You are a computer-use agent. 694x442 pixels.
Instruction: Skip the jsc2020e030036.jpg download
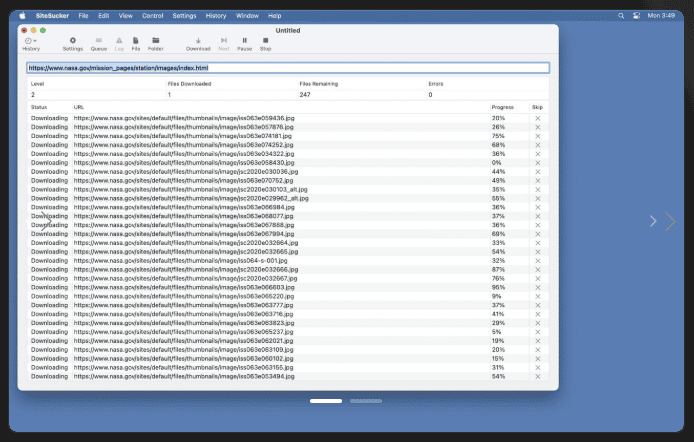[x=538, y=172]
